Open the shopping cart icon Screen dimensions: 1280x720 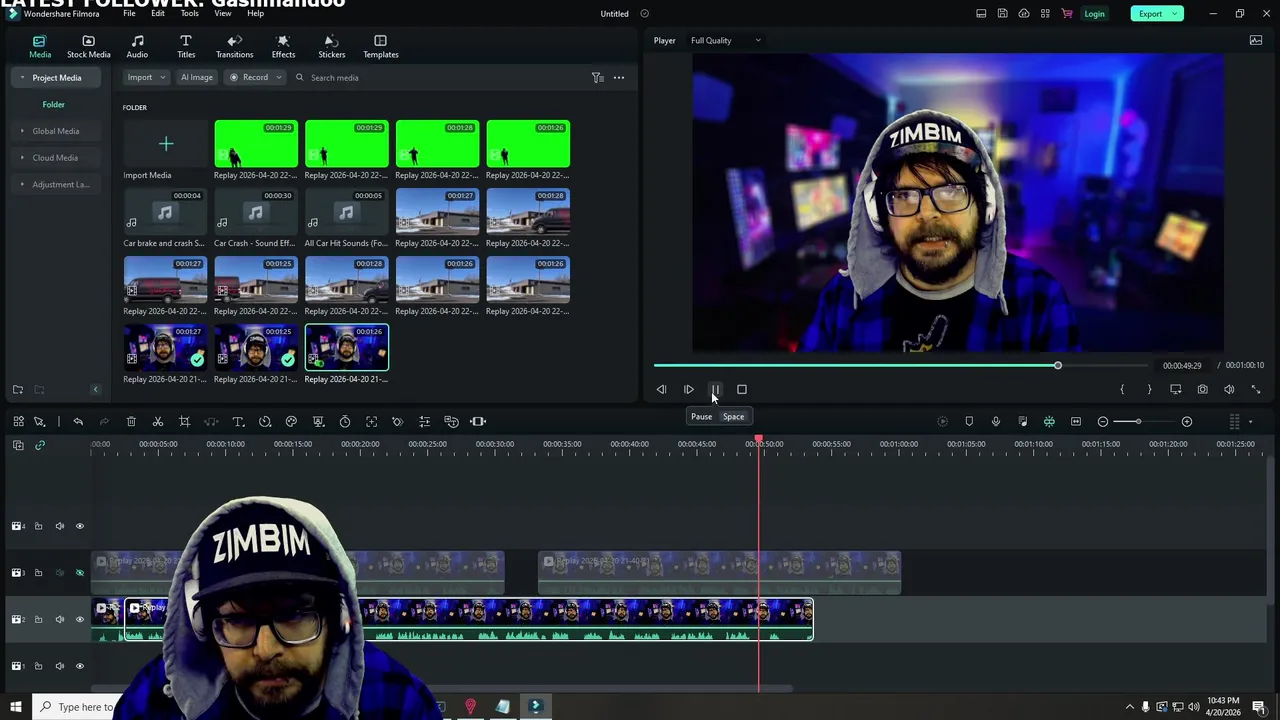coord(1066,14)
